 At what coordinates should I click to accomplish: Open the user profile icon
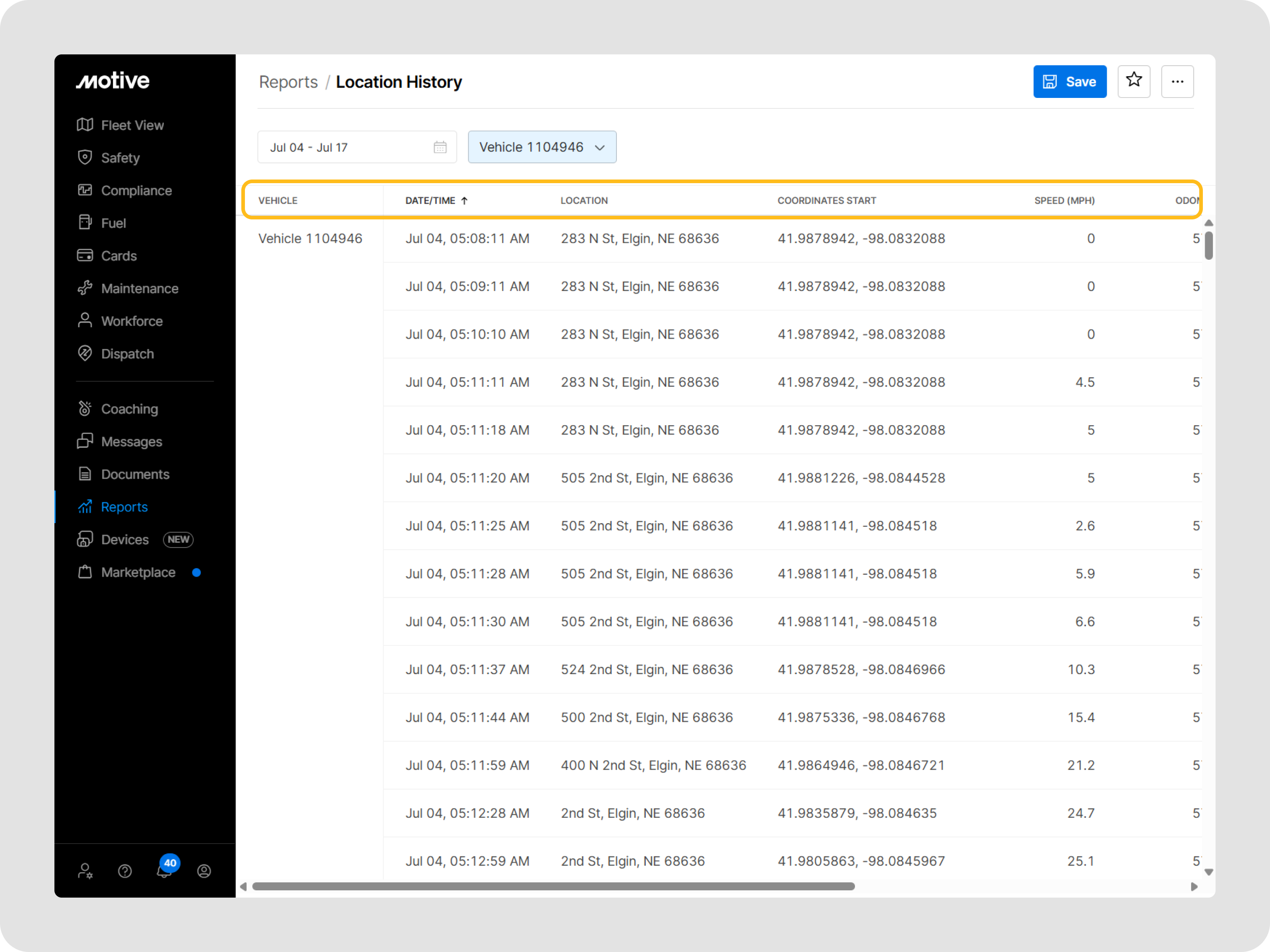204,871
